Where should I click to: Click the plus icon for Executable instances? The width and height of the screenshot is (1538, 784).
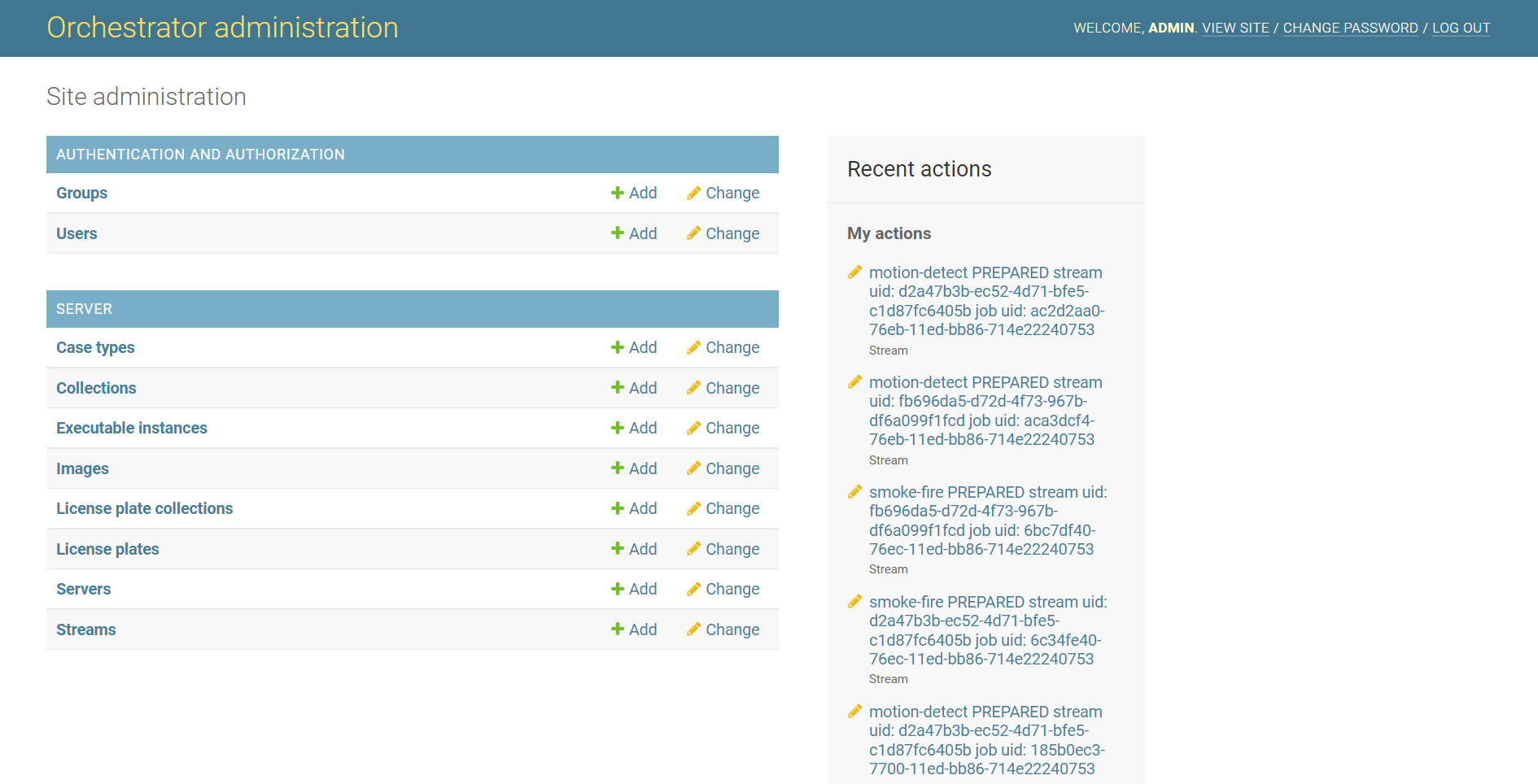pos(618,428)
